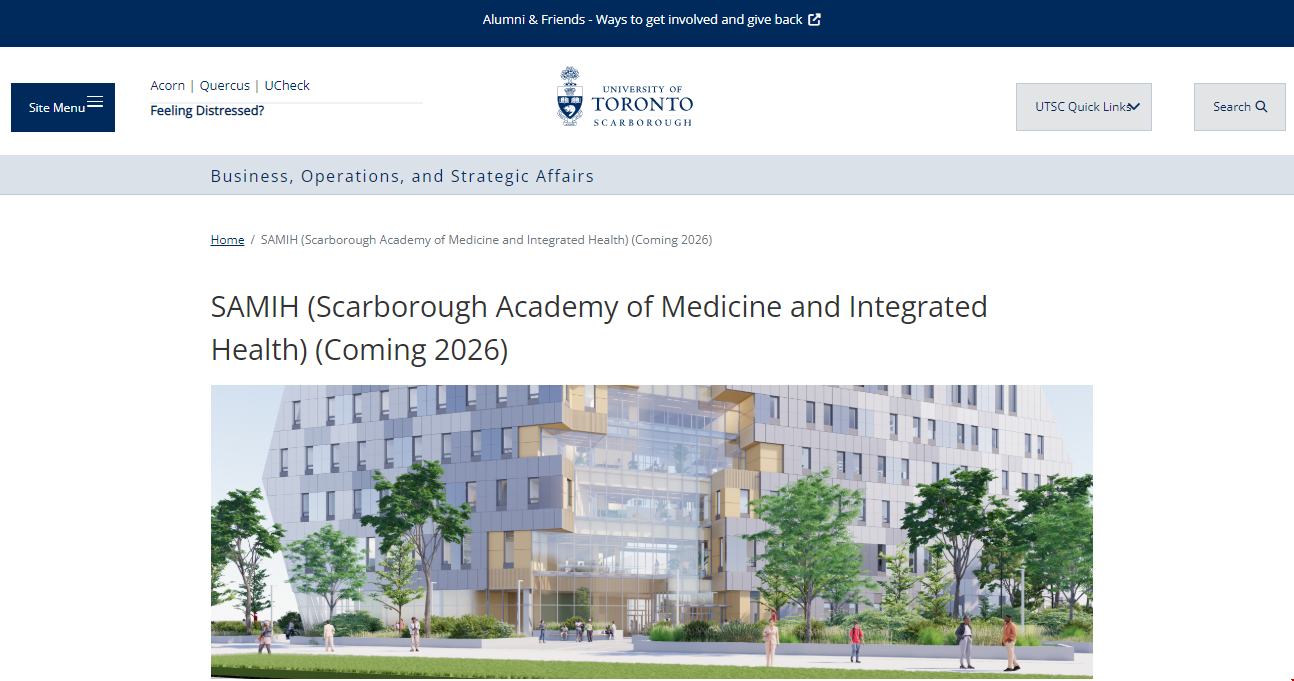The height and width of the screenshot is (681, 1294).
Task: Open Business, Operations, and Strategic Affairs heading
Action: click(402, 176)
